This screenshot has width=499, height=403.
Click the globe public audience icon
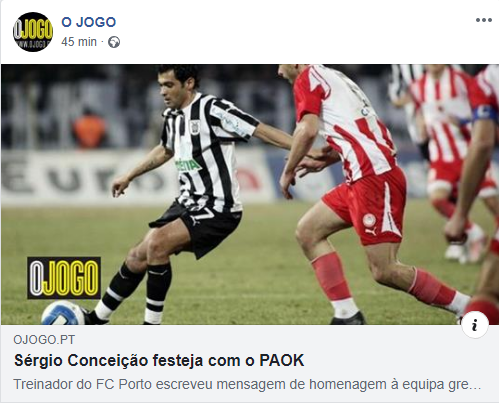(x=114, y=42)
